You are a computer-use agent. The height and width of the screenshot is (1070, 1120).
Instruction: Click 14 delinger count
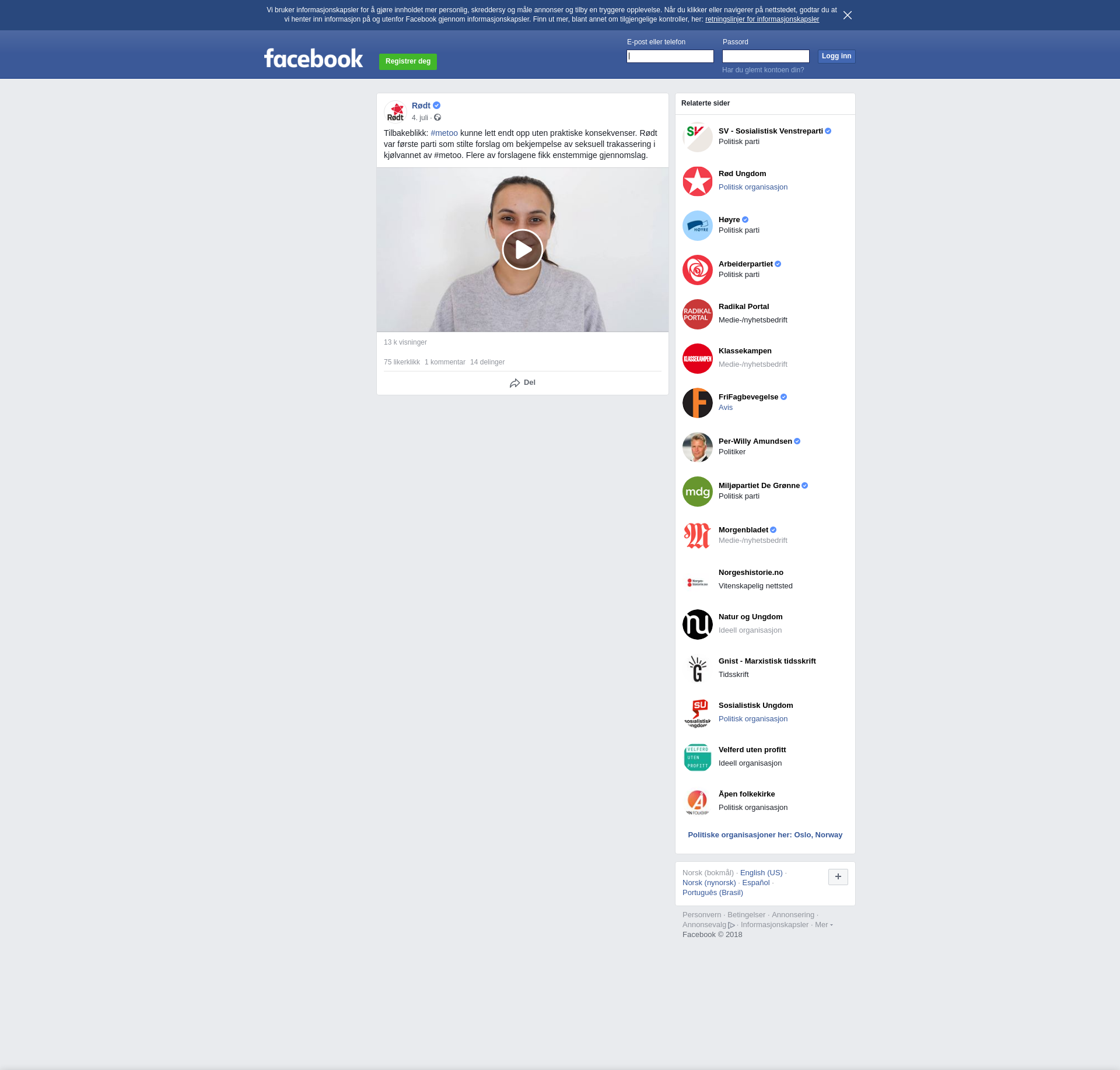coord(488,362)
